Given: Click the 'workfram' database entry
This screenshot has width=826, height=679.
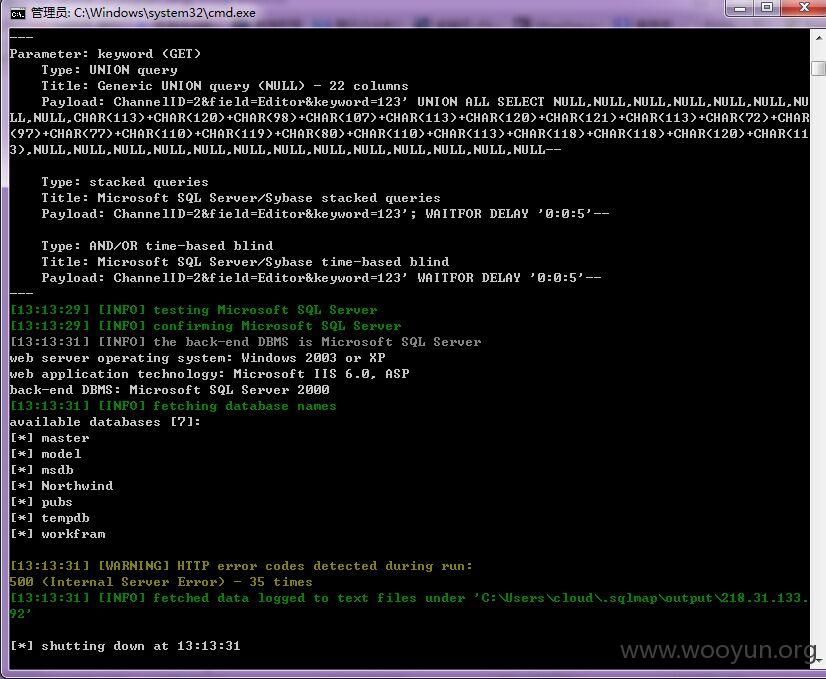Looking at the screenshot, I should [57, 534].
